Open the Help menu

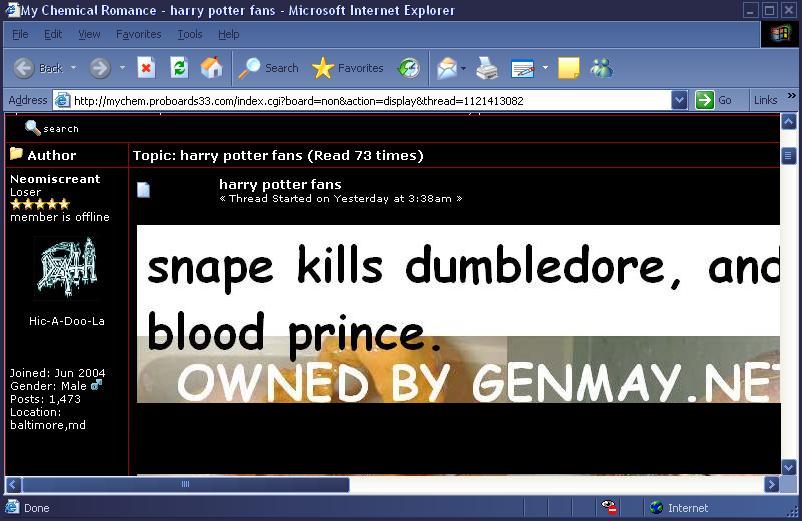(229, 34)
